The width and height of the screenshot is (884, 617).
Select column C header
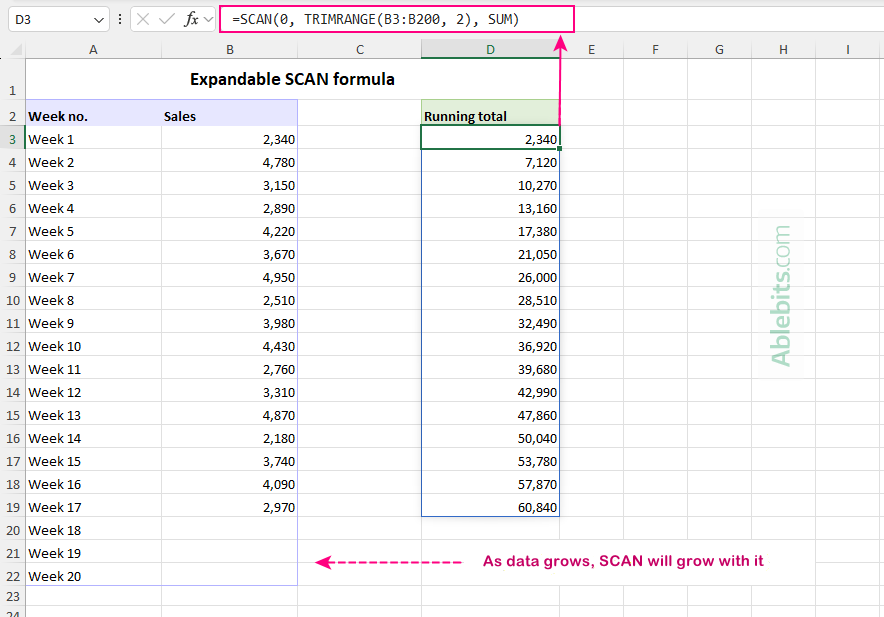pos(360,50)
